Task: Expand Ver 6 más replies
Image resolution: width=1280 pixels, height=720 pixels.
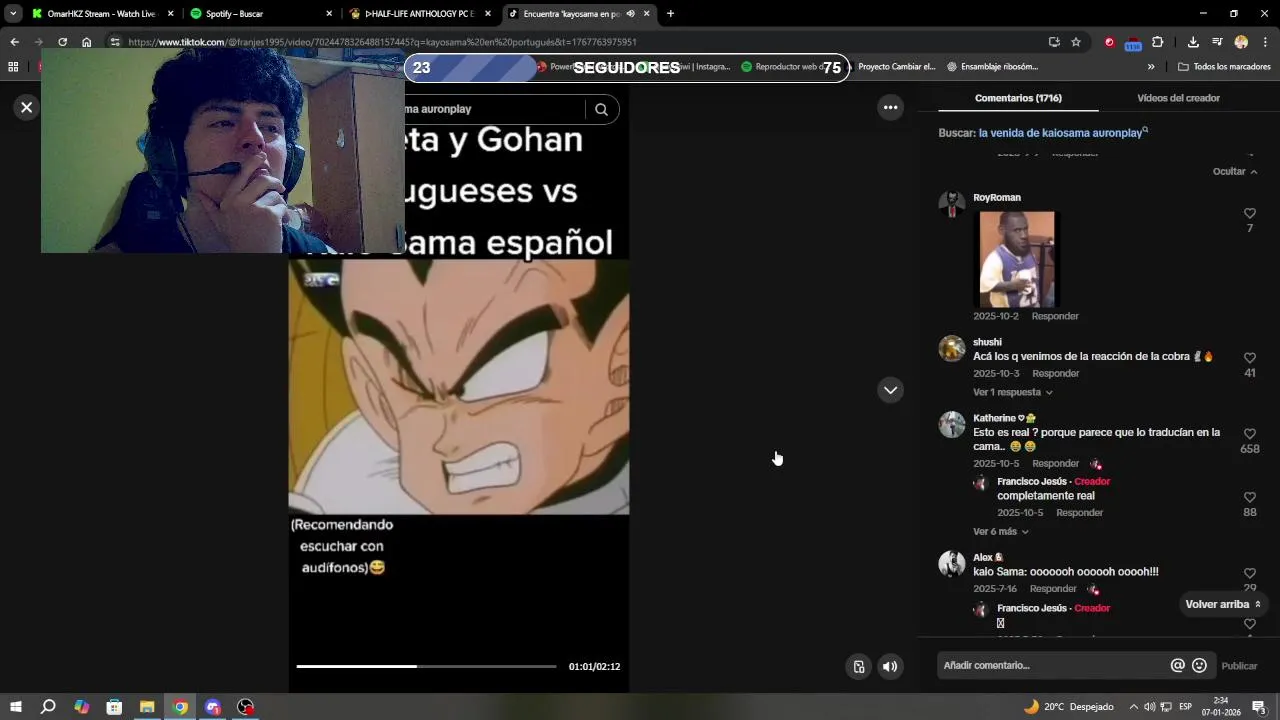Action: point(1000,531)
